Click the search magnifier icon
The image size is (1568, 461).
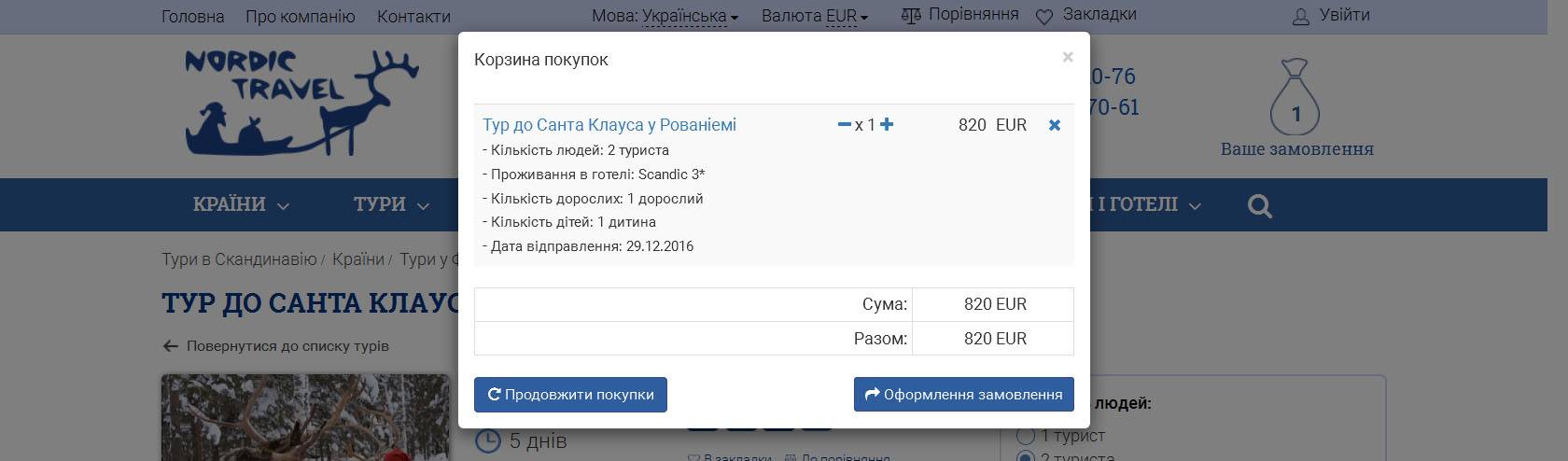pos(1260,205)
